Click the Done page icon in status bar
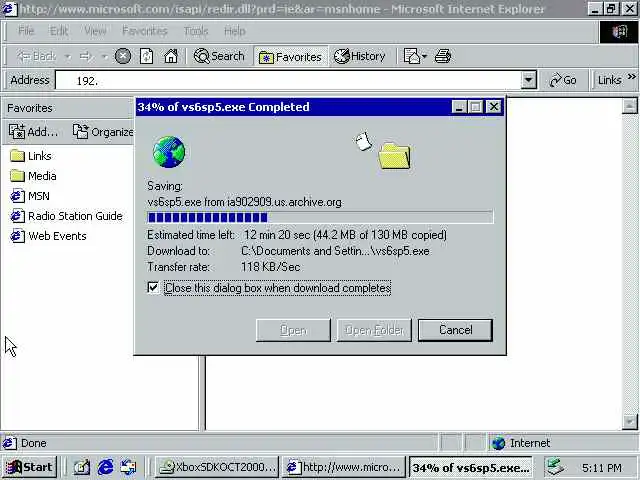This screenshot has height=480, width=640. (10, 443)
